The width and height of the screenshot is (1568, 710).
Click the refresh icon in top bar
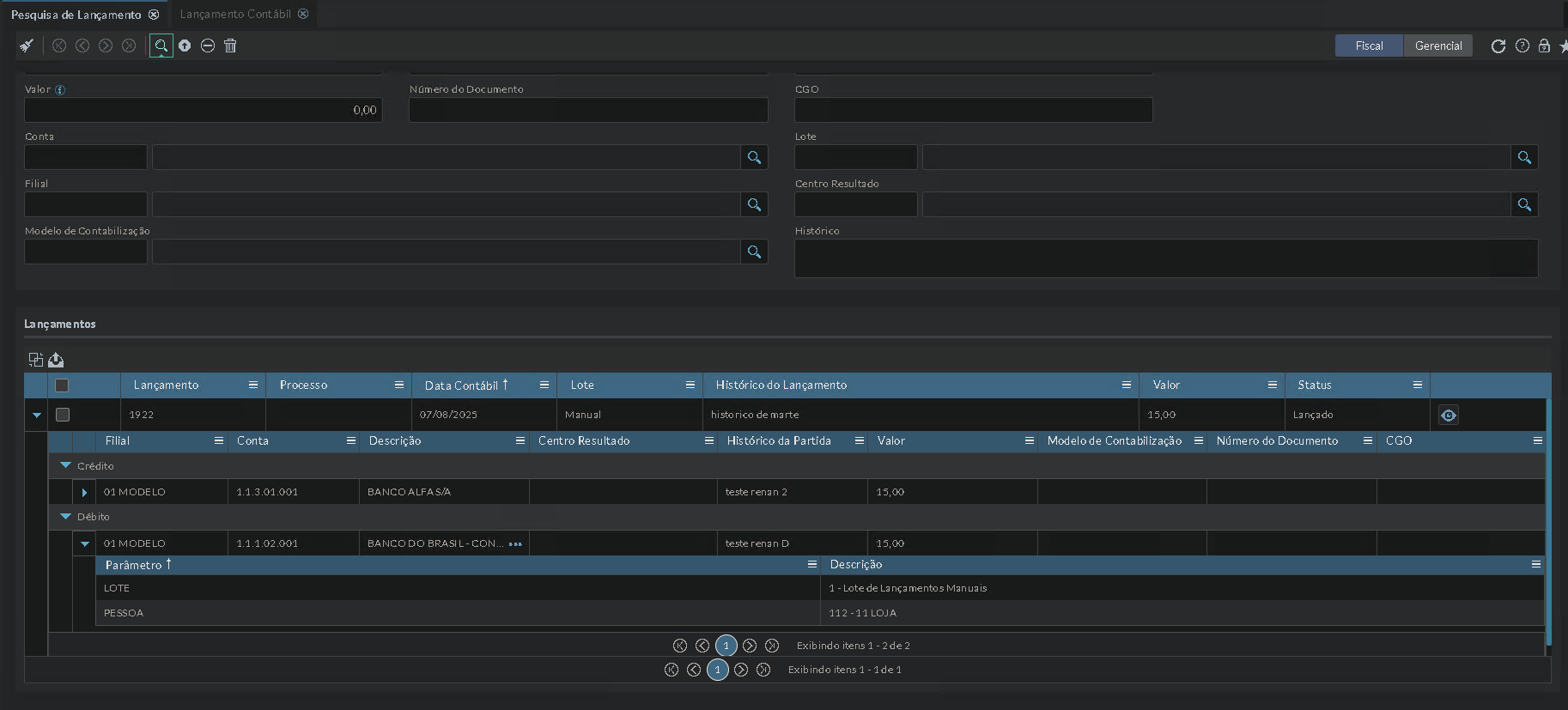tap(1498, 46)
